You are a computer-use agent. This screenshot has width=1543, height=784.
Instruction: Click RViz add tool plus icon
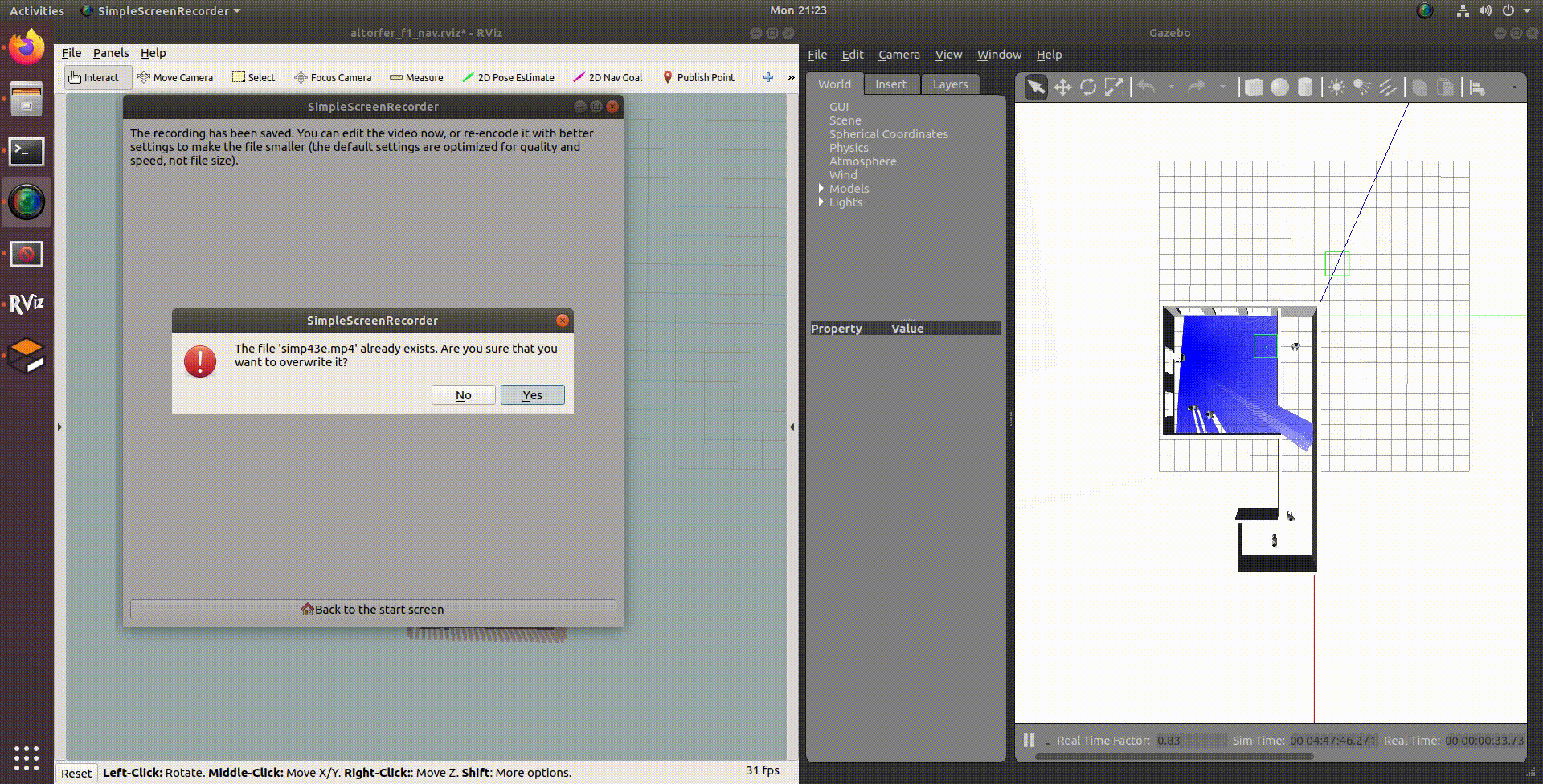[768, 77]
